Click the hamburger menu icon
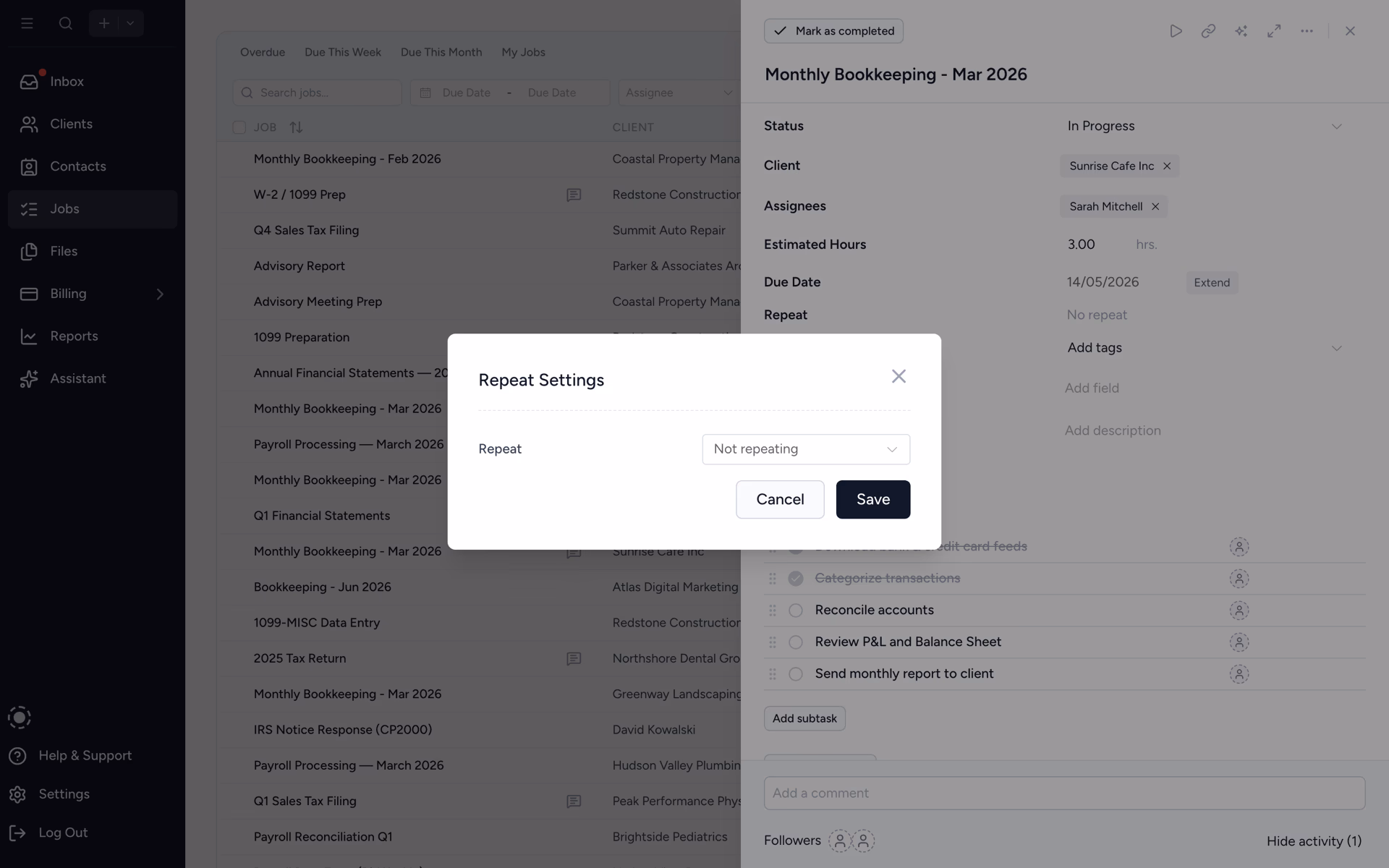Screen dimensions: 1389x868 pyautogui.click(x=27, y=23)
